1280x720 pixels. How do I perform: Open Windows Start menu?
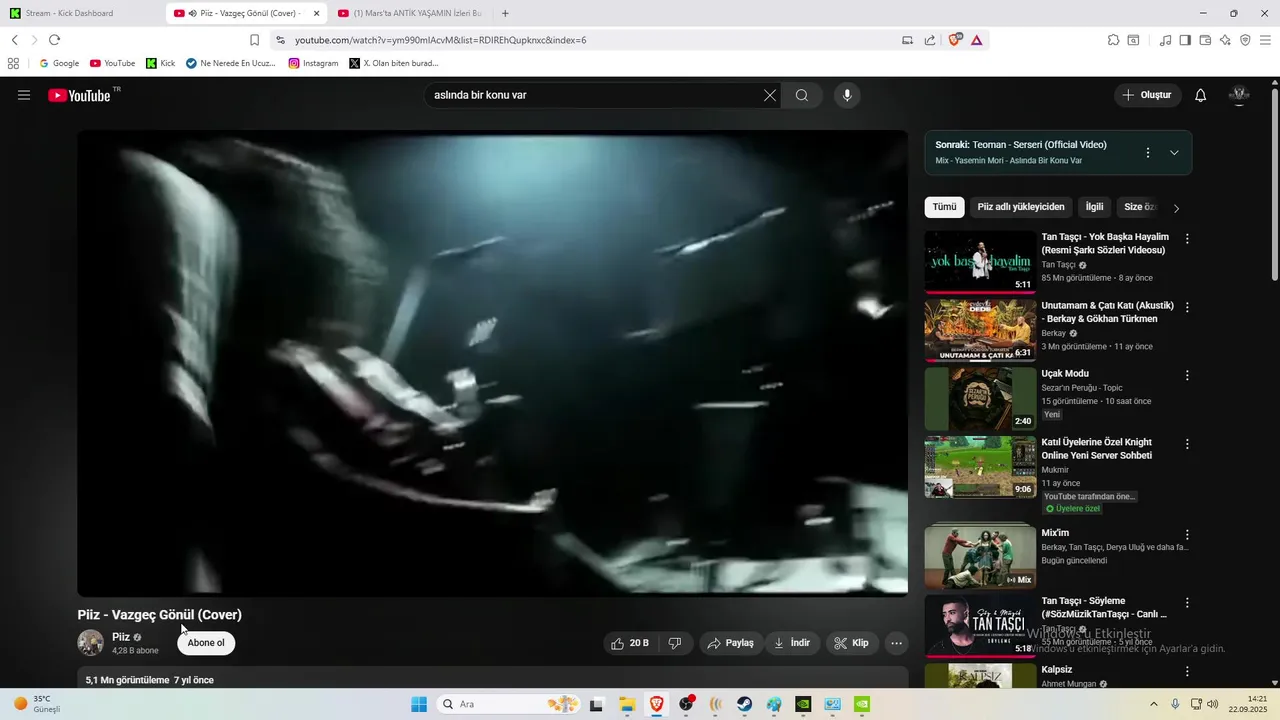click(419, 704)
